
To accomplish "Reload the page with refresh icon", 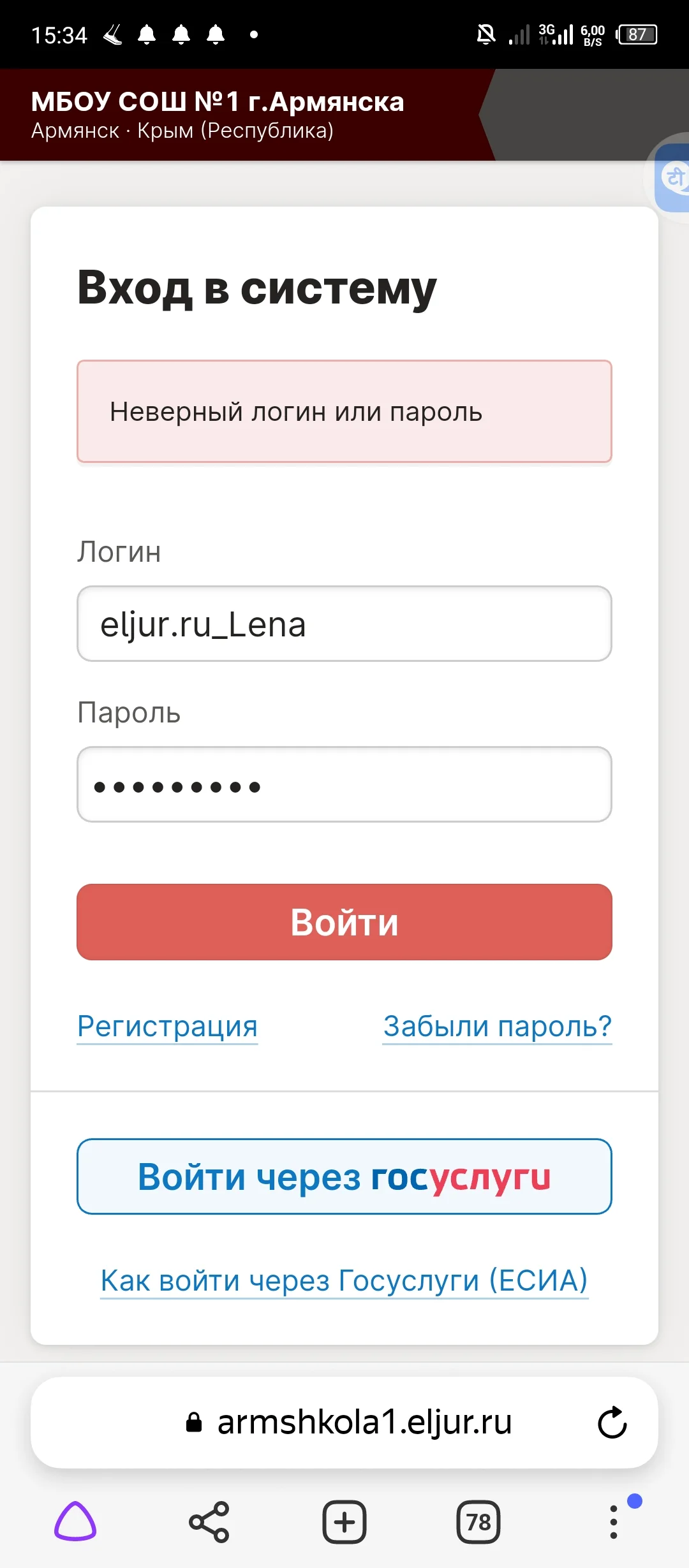I will click(612, 1423).
